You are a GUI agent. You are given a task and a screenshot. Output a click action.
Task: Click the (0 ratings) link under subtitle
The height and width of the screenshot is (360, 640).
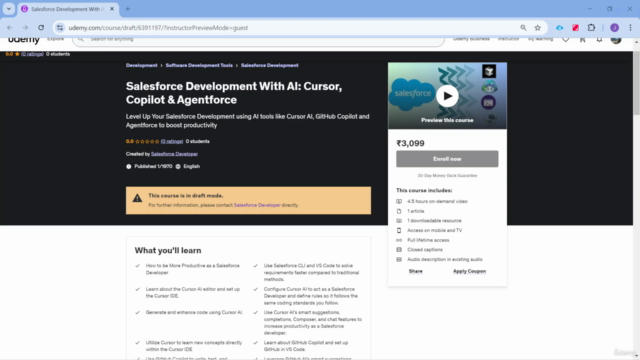(x=171, y=141)
